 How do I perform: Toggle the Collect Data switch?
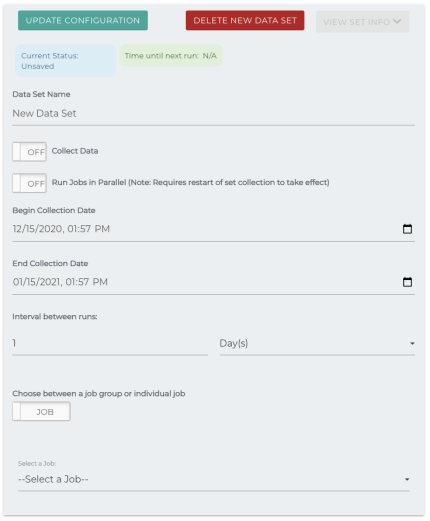[x=29, y=152]
